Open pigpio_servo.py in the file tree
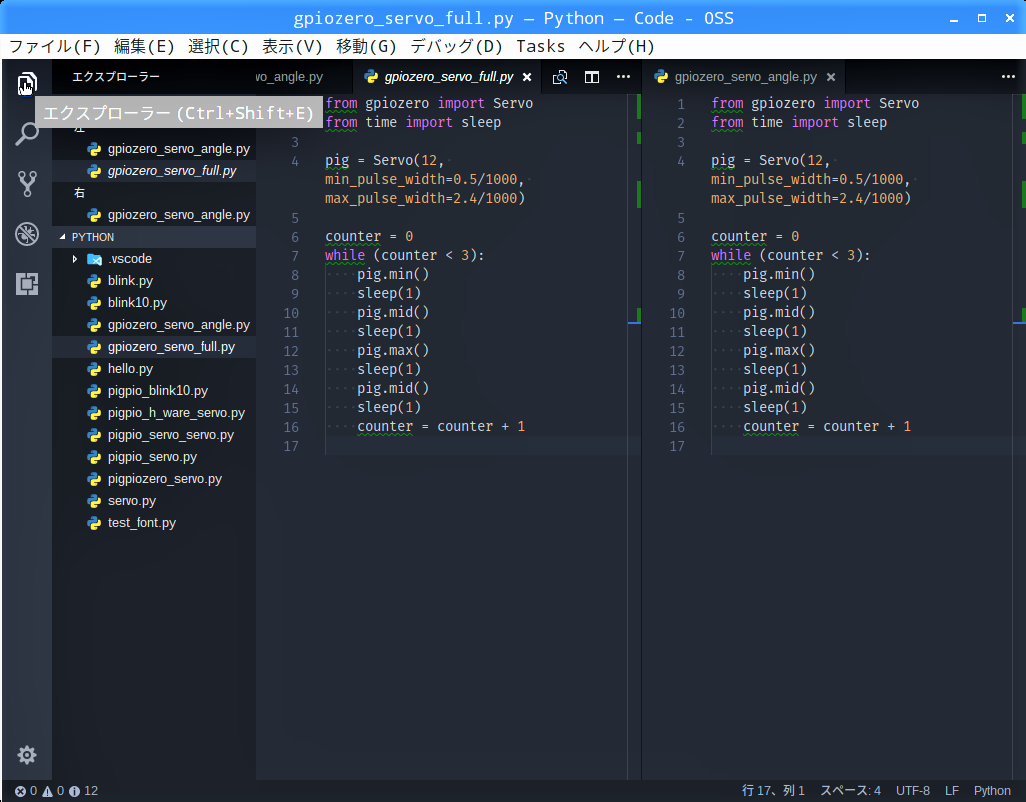Screen dimensions: 1026x802 coord(154,457)
